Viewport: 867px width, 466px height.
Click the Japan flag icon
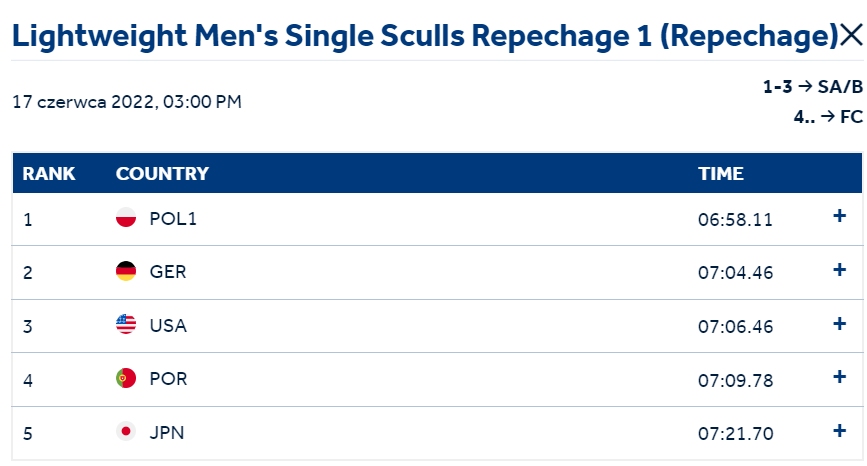point(126,431)
